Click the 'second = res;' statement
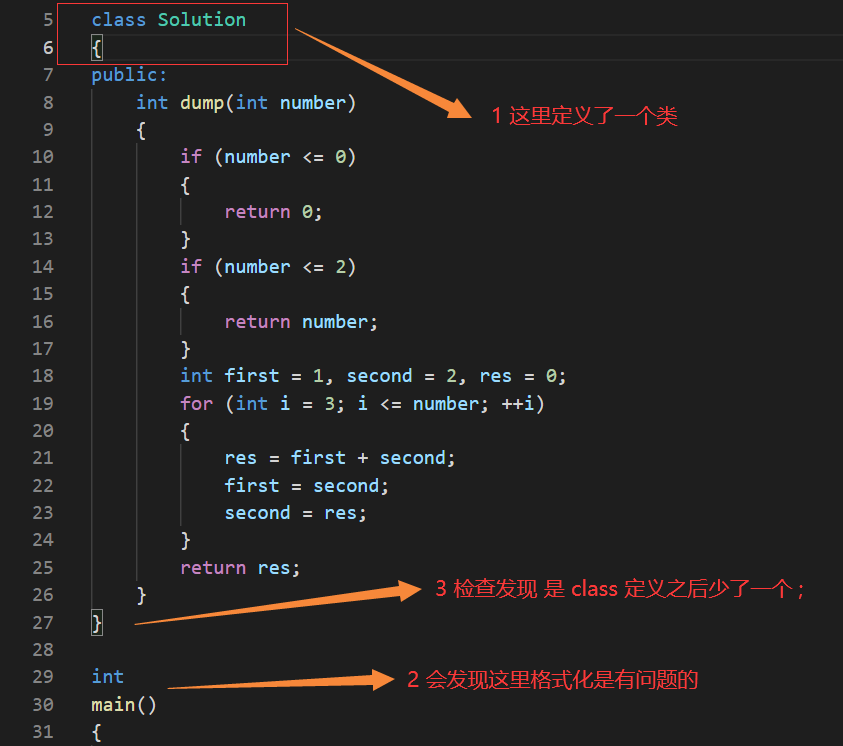This screenshot has height=746, width=843. 295,513
